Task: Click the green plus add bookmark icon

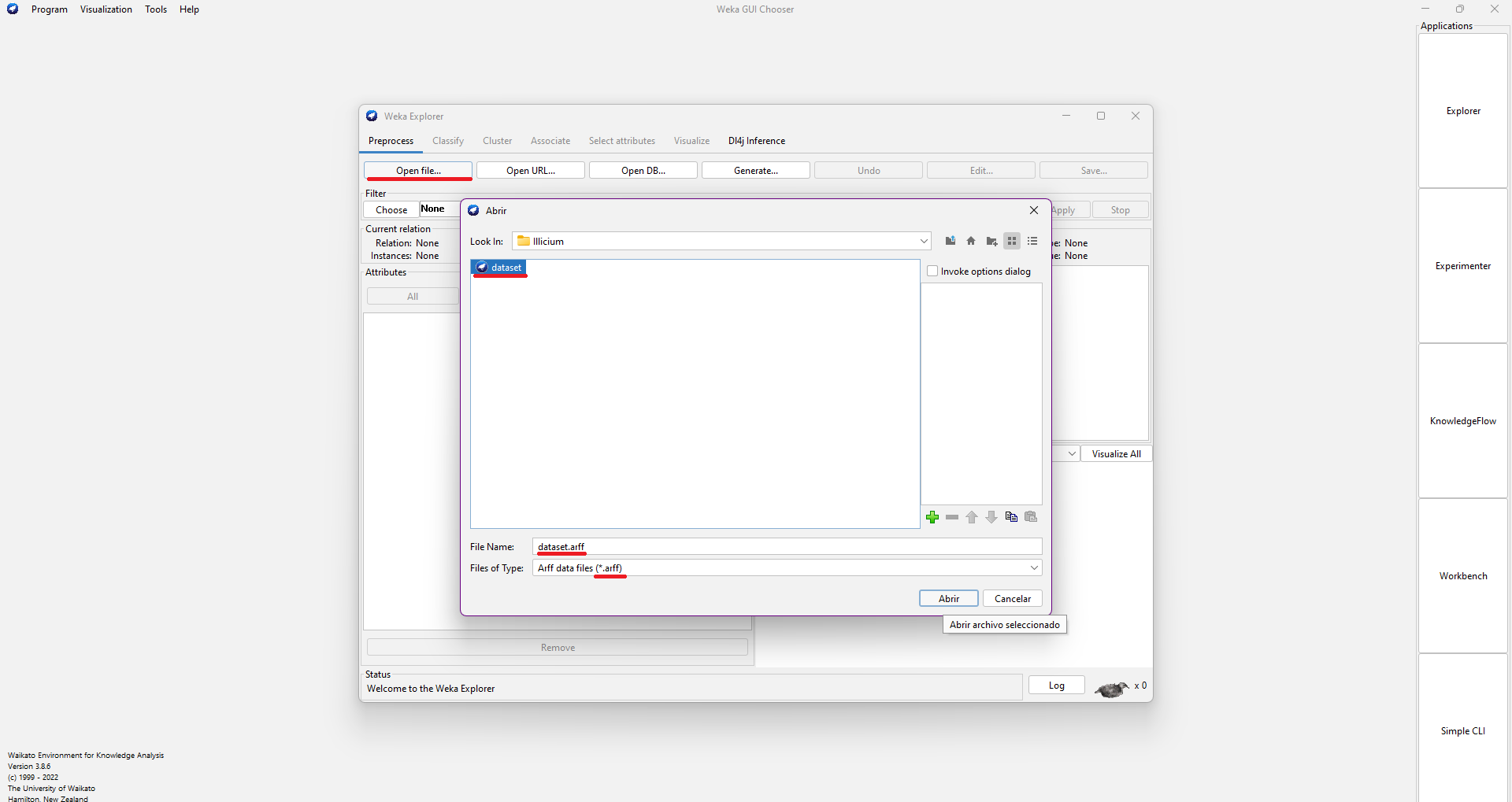Action: click(x=932, y=517)
